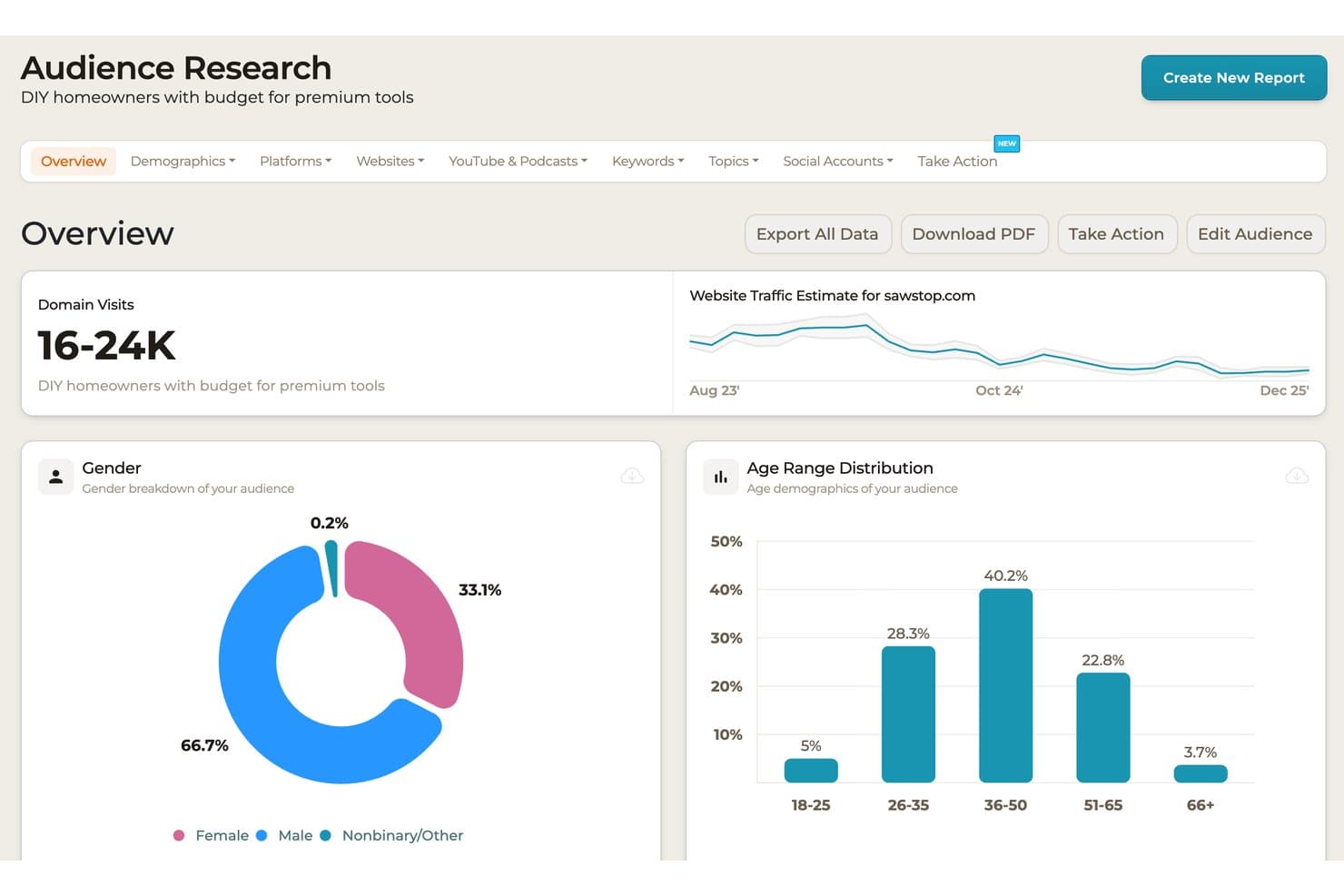The width and height of the screenshot is (1344, 896).
Task: Click the 16-24K domain visits value
Action: [x=107, y=346]
